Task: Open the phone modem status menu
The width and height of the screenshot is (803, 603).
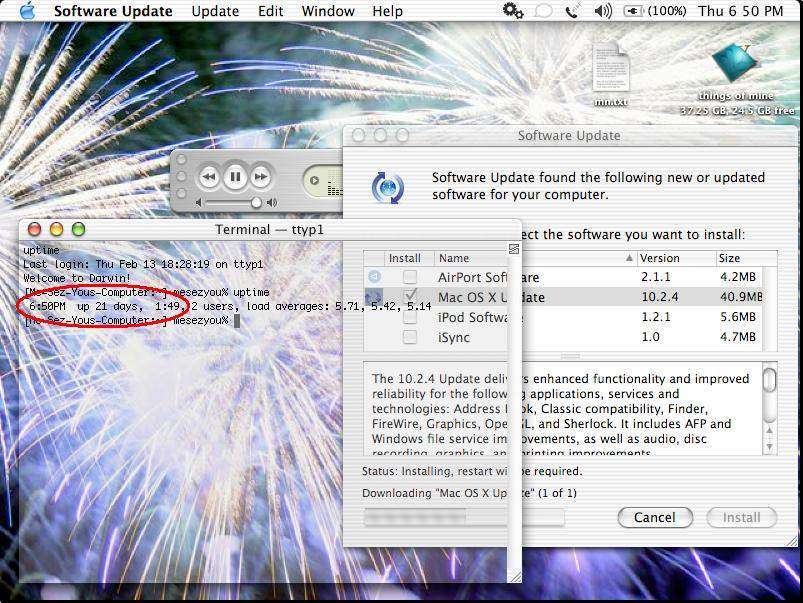Action: point(572,11)
